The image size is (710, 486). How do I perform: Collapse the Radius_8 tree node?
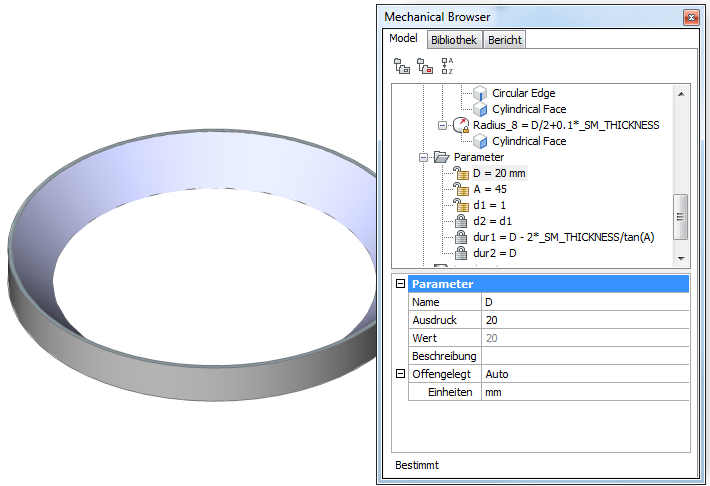click(442, 125)
